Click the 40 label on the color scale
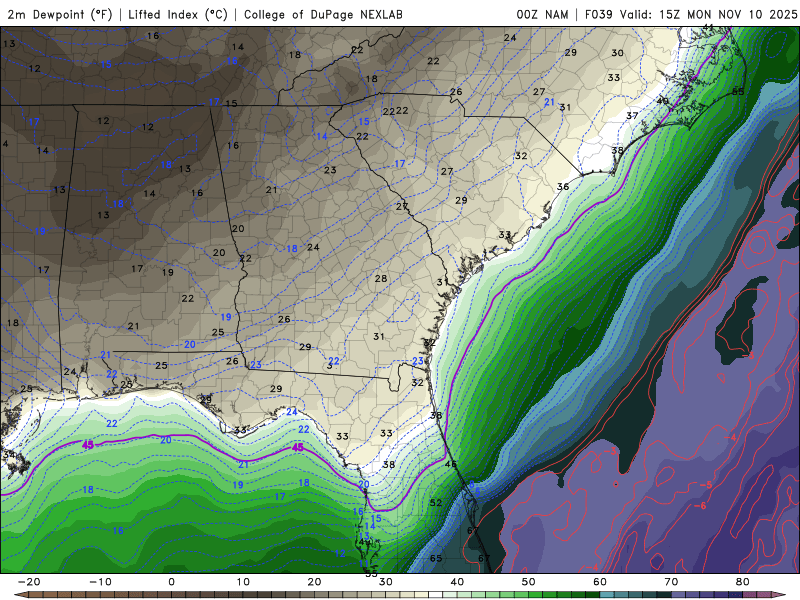This screenshot has height=600, width=800. [x=457, y=582]
